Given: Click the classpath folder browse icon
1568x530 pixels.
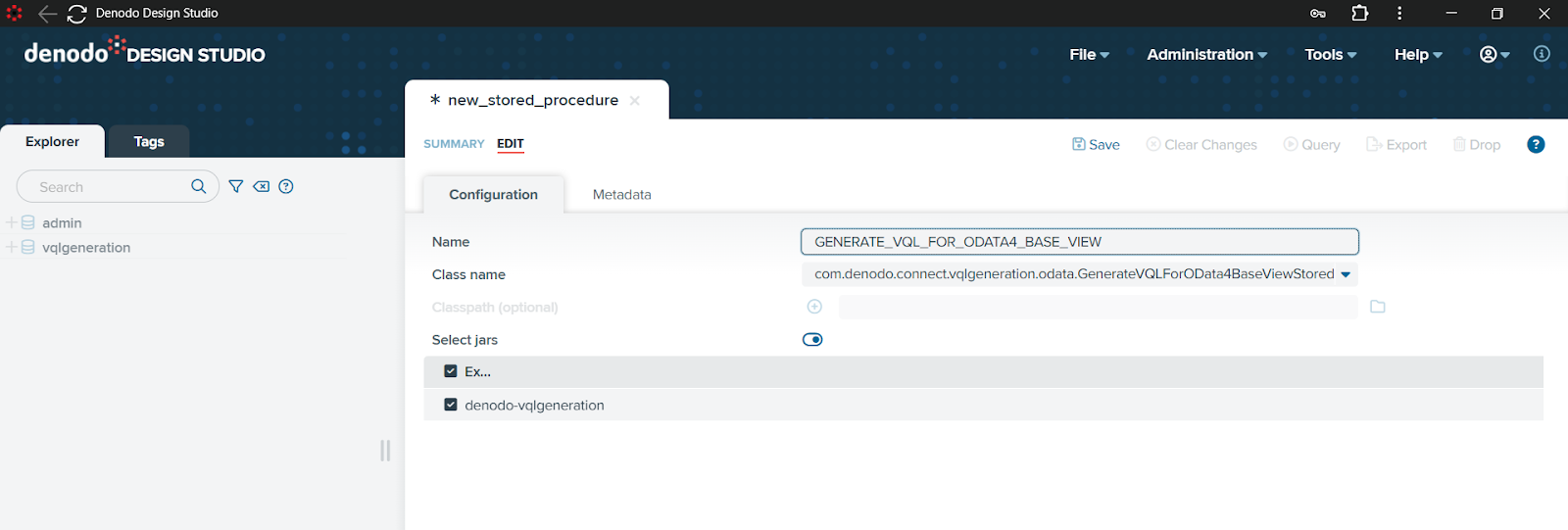Looking at the screenshot, I should click(1378, 307).
